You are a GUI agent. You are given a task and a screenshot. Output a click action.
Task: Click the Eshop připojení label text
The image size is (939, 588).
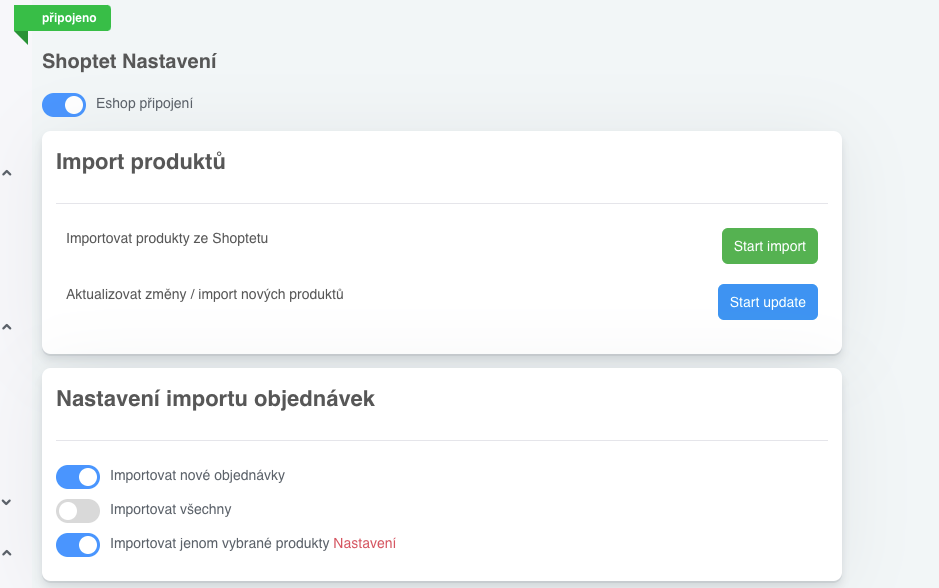[x=144, y=104]
